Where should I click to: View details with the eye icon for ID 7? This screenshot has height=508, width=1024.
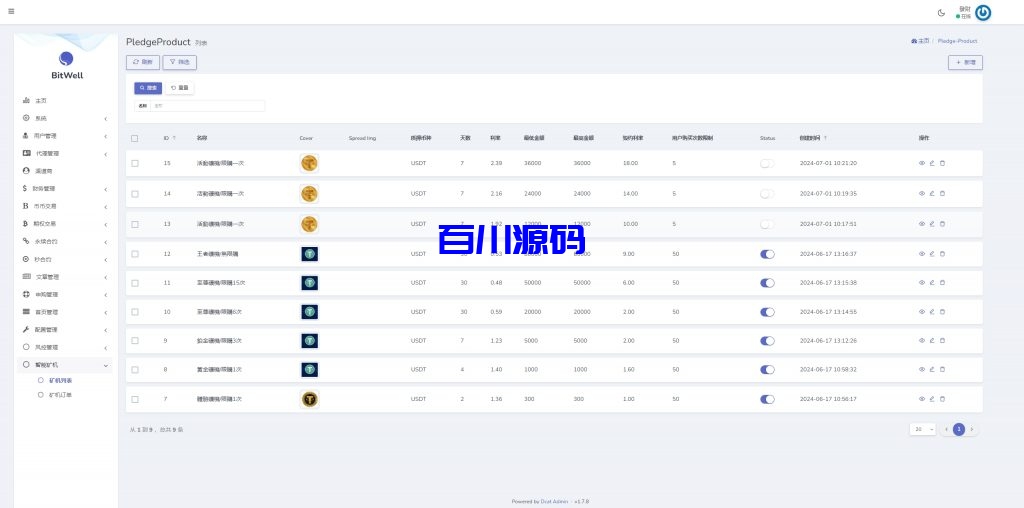pos(922,398)
